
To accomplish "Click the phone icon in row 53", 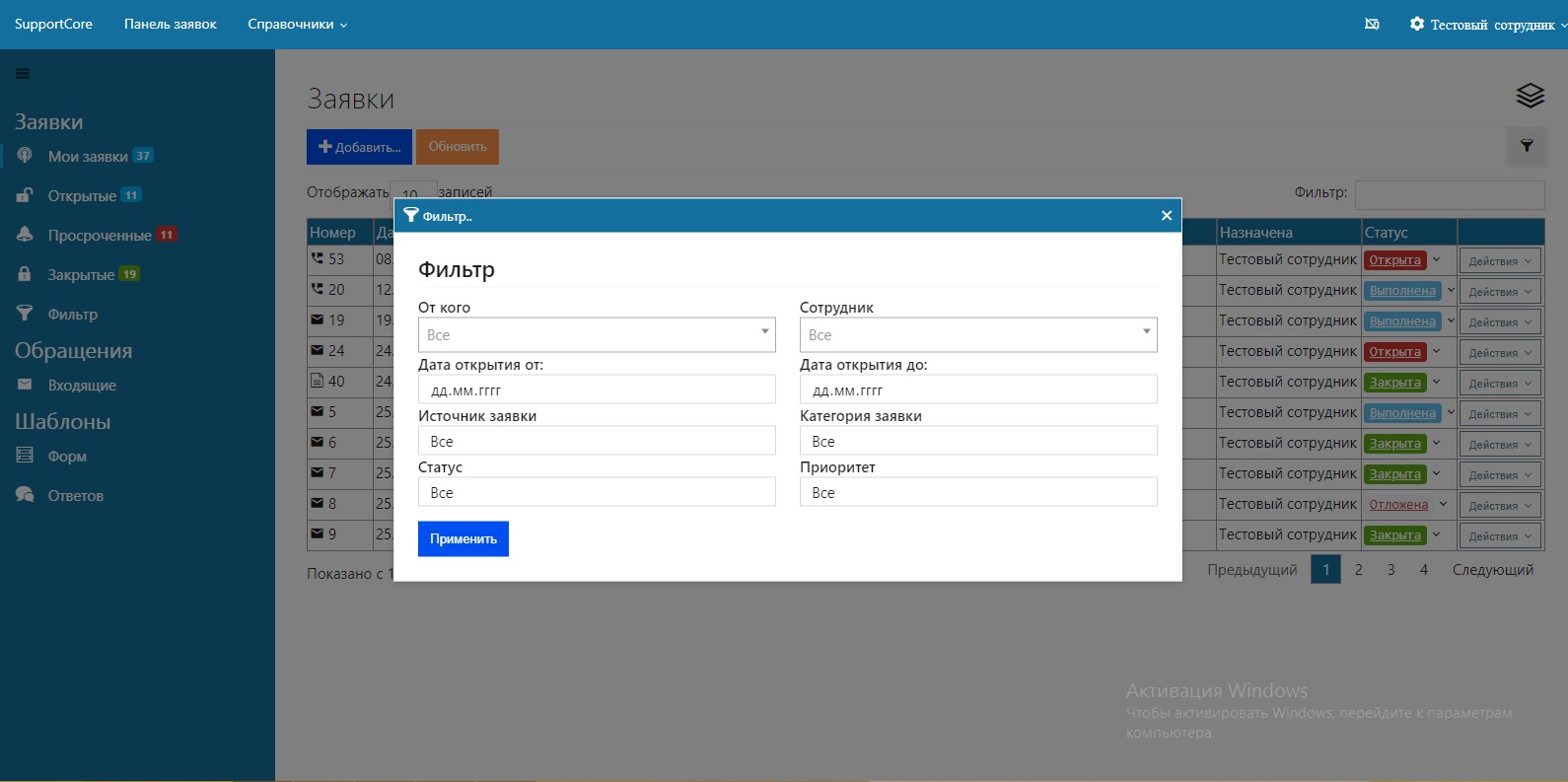I will tap(317, 258).
